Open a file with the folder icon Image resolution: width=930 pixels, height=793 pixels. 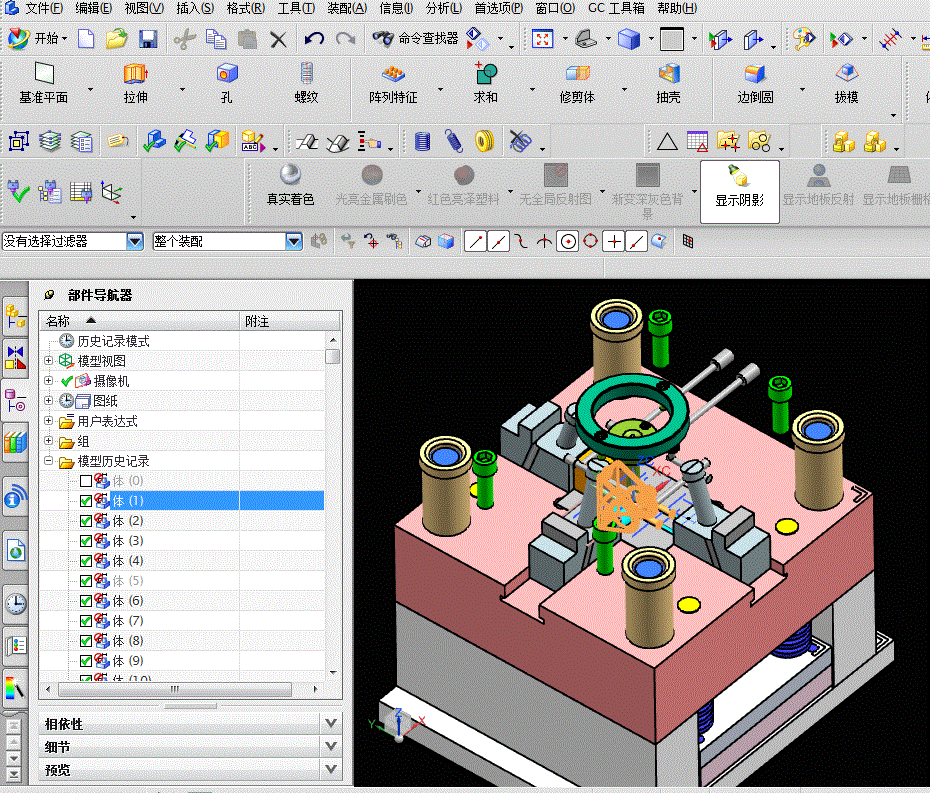click(x=116, y=39)
